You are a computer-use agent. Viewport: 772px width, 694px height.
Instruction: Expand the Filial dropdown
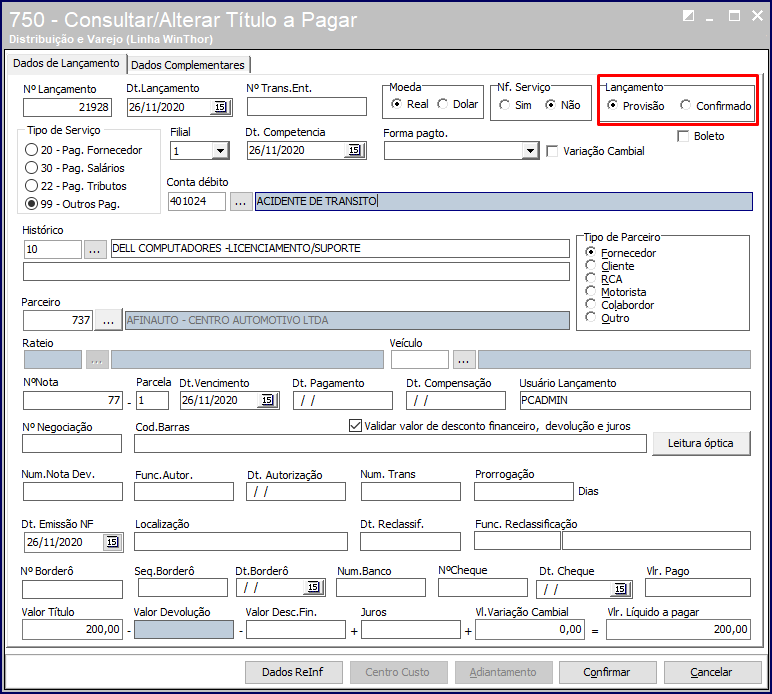click(220, 151)
